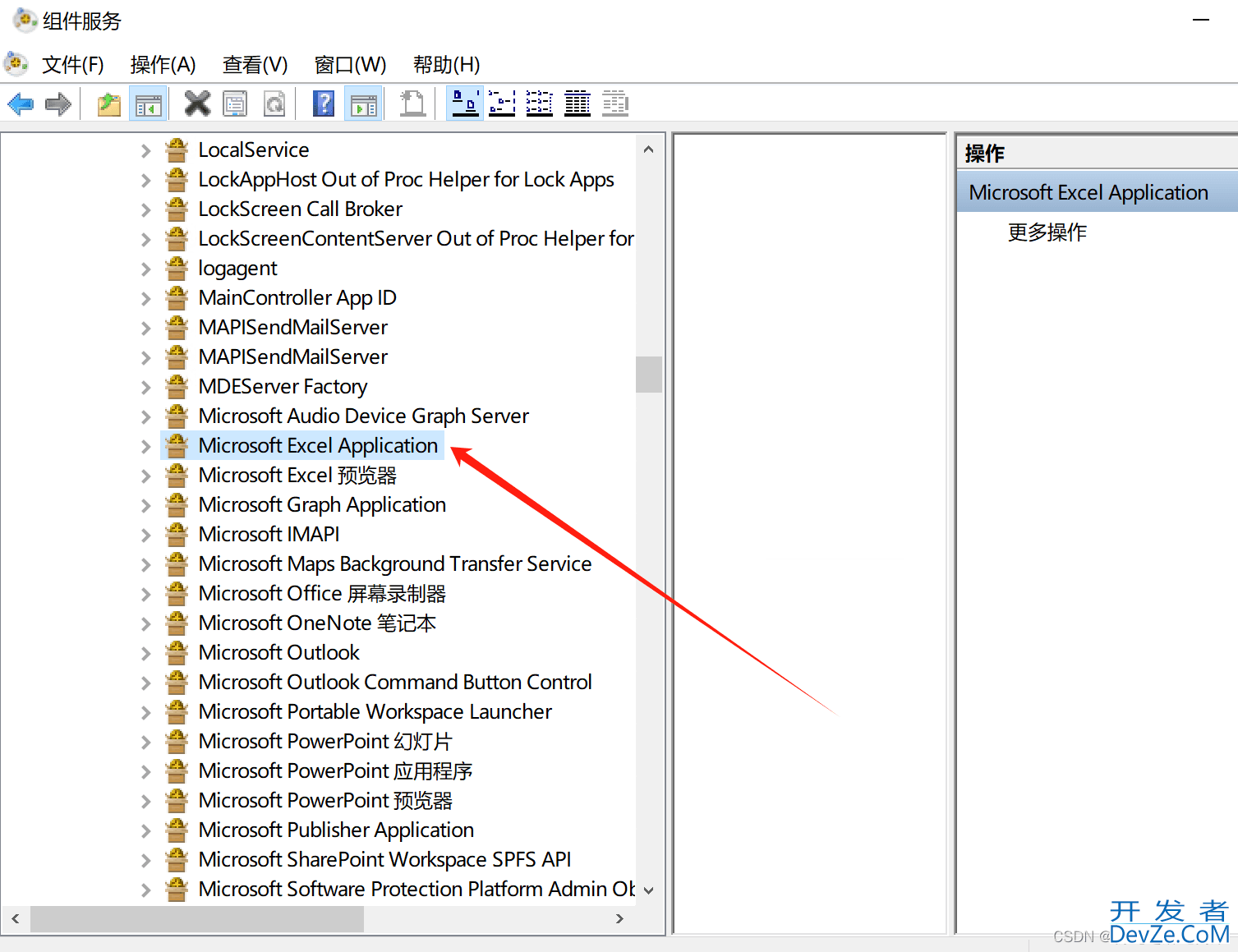Screen dimensions: 1238x952
Task: Select Microsoft PowerPoint 应用程序 item
Action: [x=335, y=771]
